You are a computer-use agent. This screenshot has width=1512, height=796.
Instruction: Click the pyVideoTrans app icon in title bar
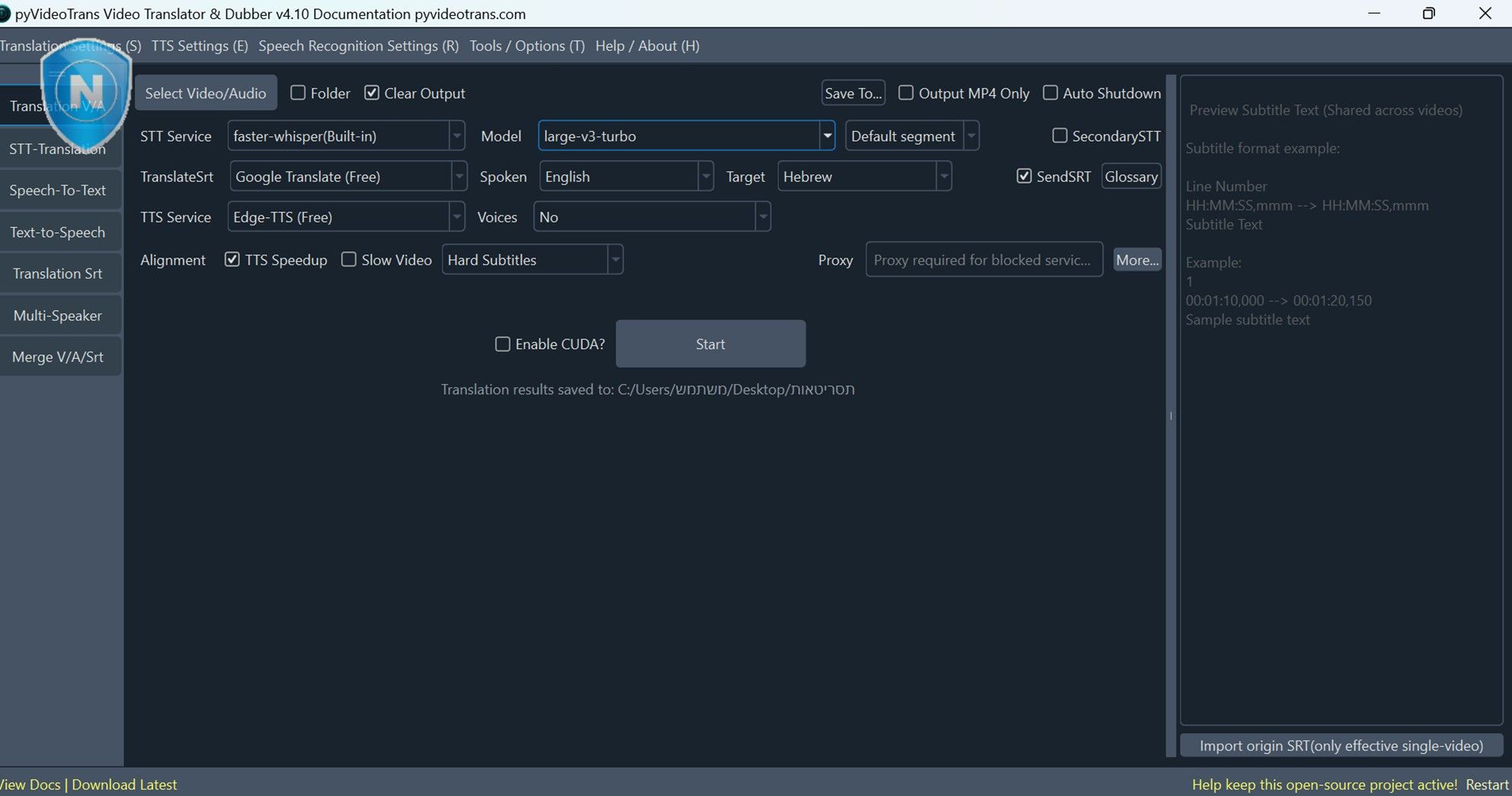tap(5, 14)
